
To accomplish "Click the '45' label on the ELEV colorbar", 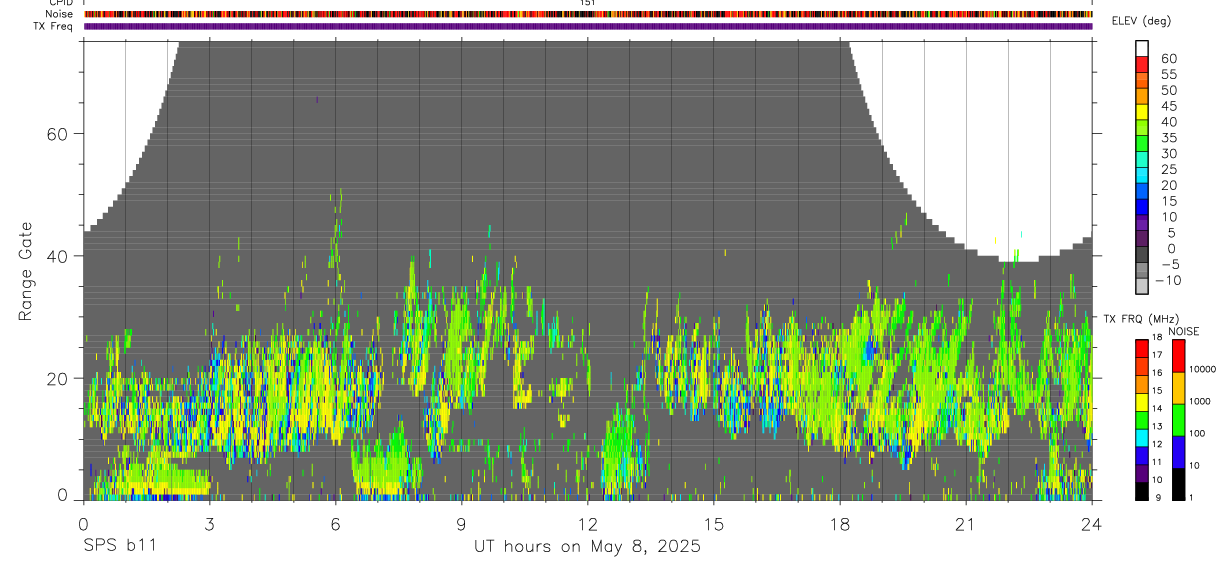I will click(x=1168, y=106).
